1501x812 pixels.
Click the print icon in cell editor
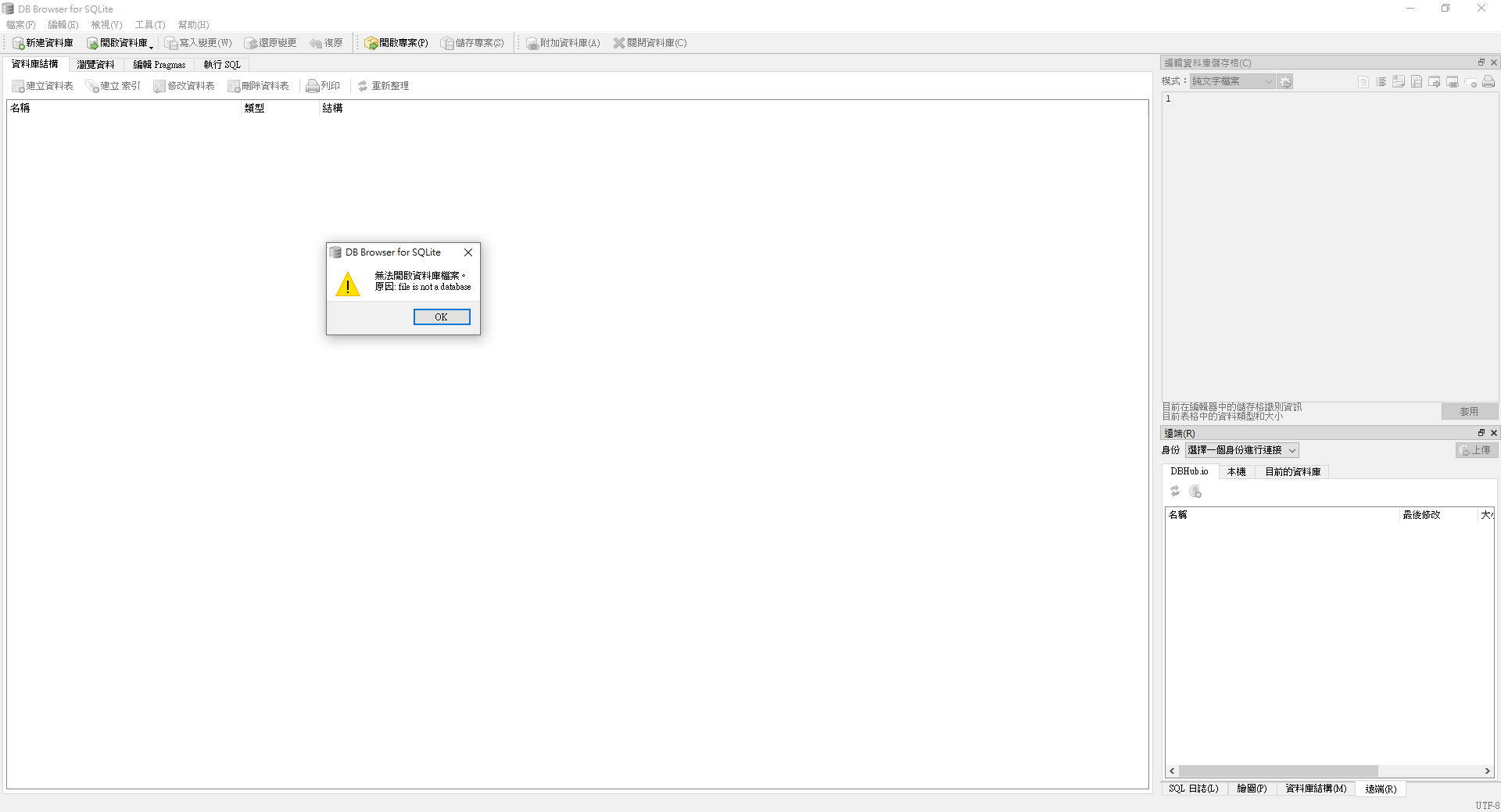1488,82
